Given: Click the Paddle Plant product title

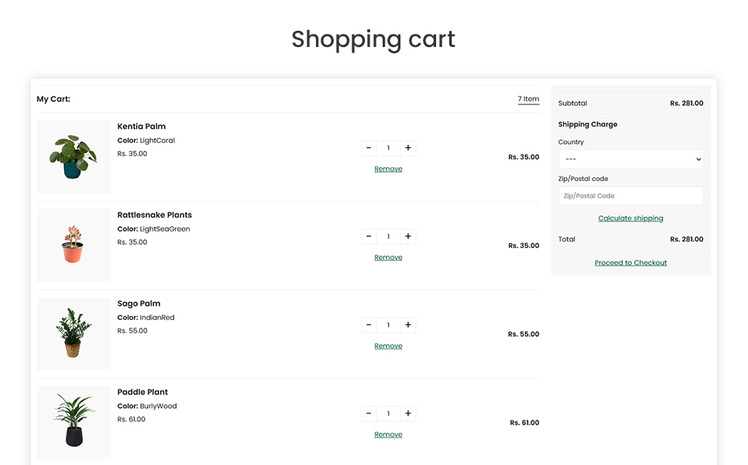Looking at the screenshot, I should click(143, 392).
